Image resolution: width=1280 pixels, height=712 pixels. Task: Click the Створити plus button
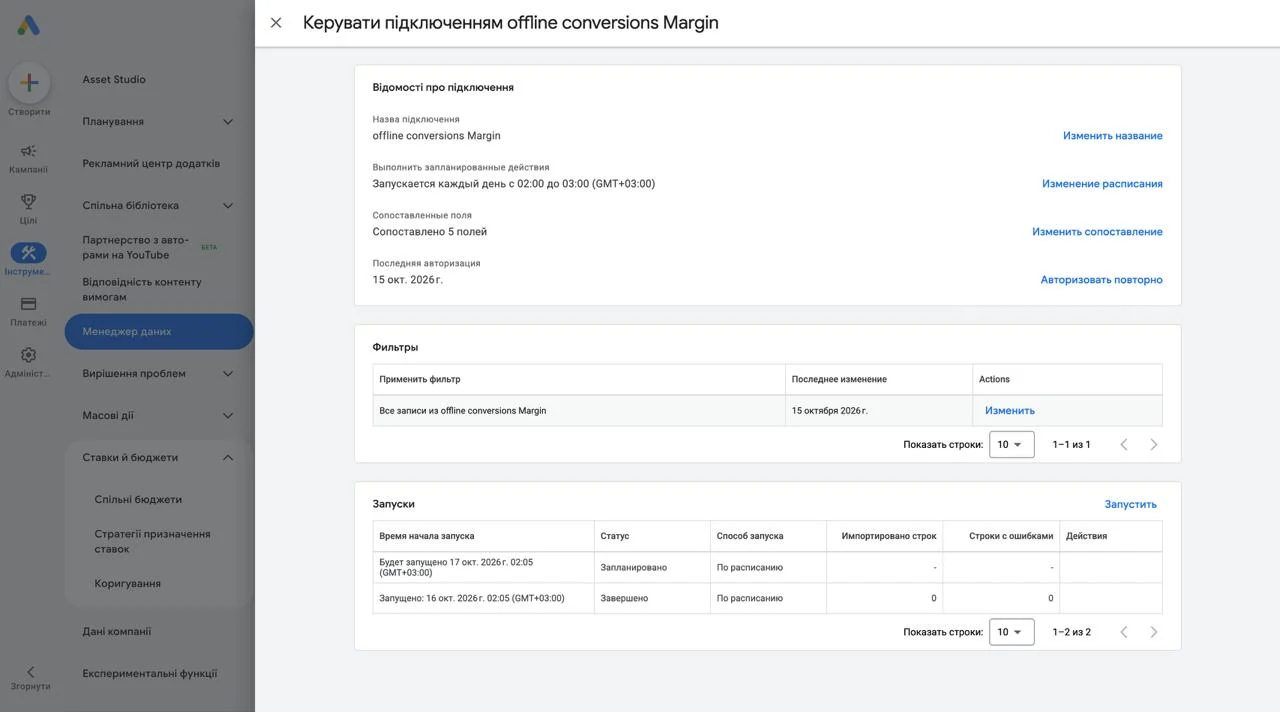pyautogui.click(x=29, y=83)
